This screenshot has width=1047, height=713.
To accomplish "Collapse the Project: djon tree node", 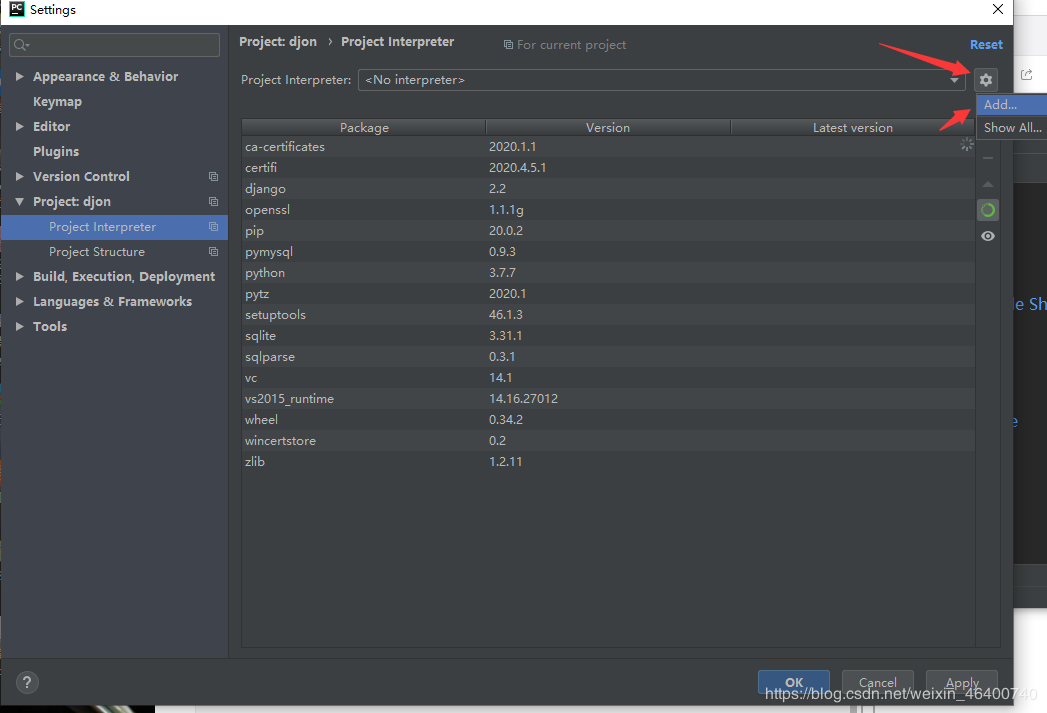I will pos(20,202).
